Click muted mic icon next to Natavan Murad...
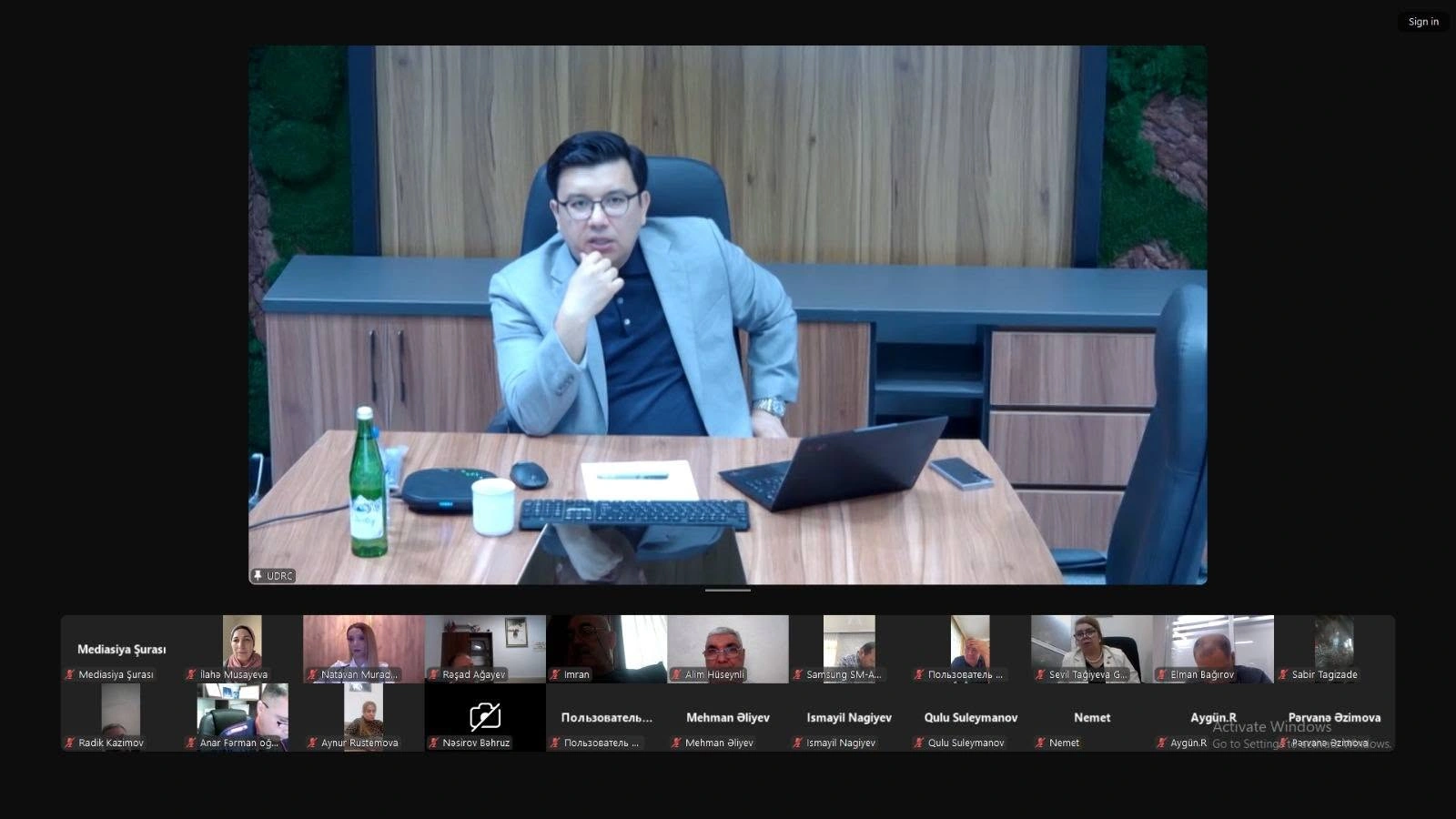 [312, 674]
